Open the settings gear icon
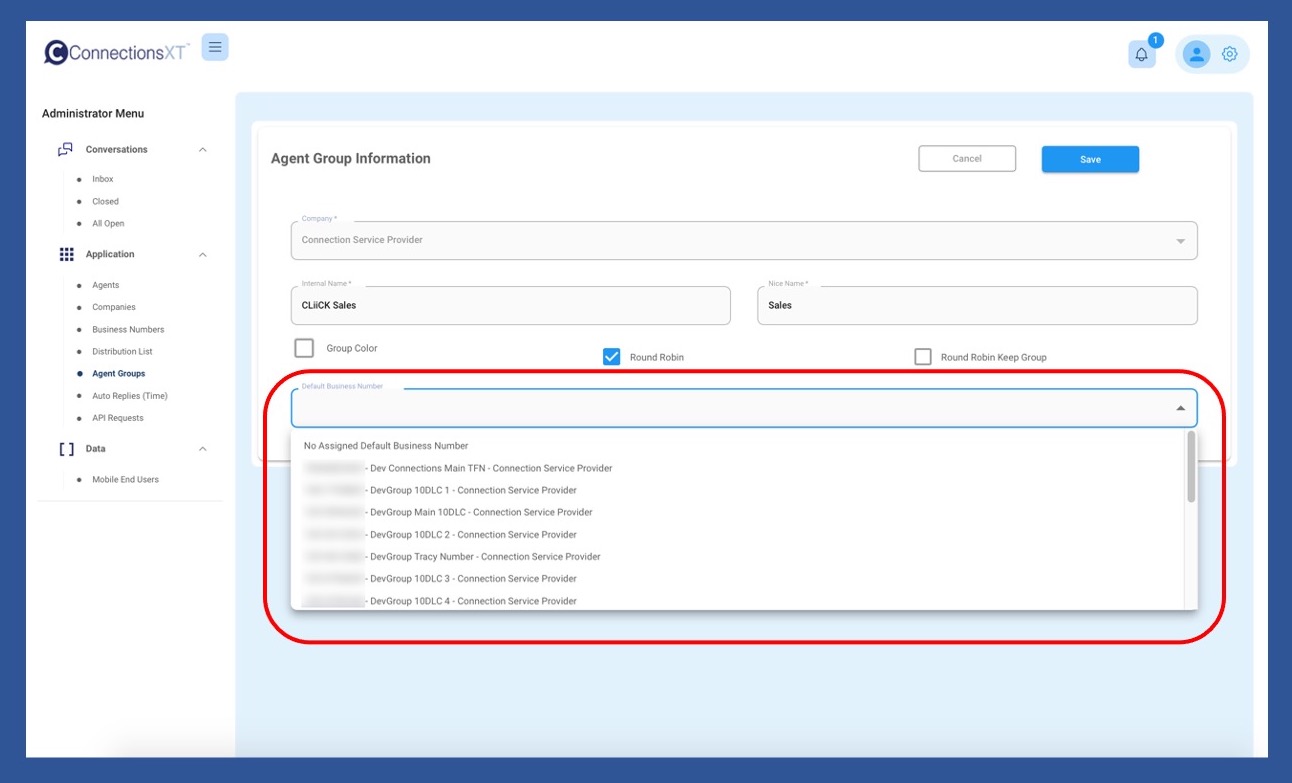1292x783 pixels. click(1230, 54)
